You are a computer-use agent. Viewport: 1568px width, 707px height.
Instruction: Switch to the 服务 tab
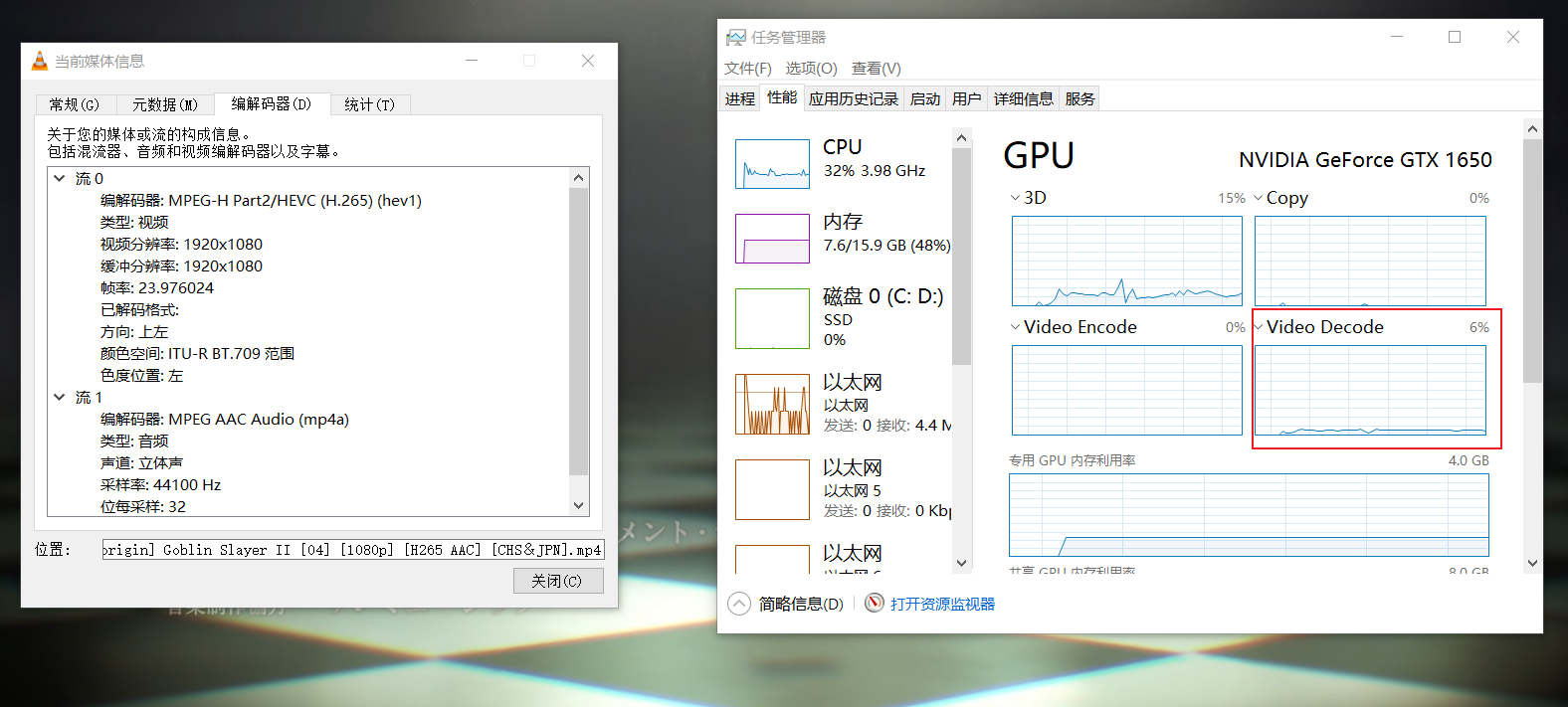(1080, 98)
